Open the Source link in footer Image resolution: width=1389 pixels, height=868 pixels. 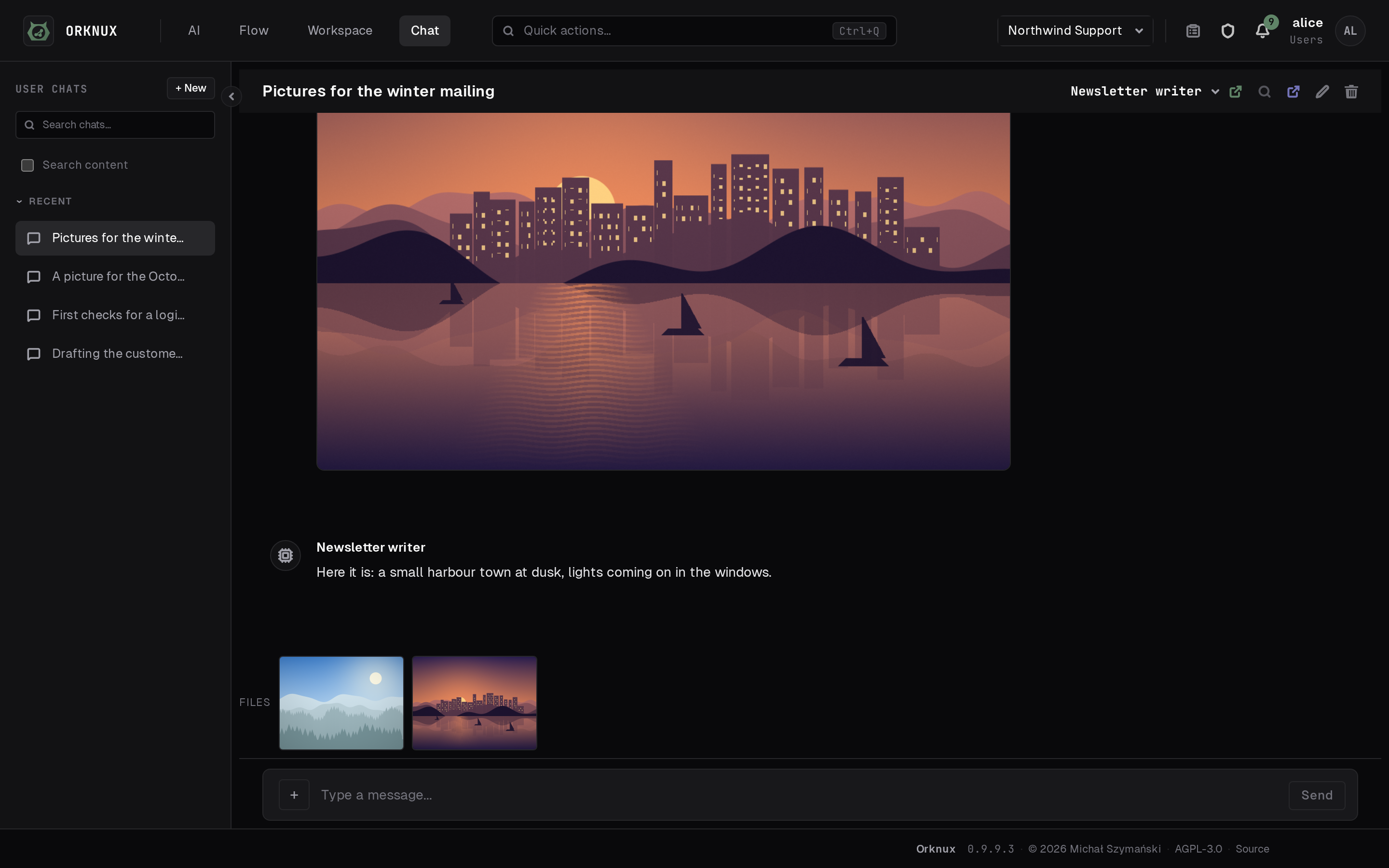click(1252, 849)
